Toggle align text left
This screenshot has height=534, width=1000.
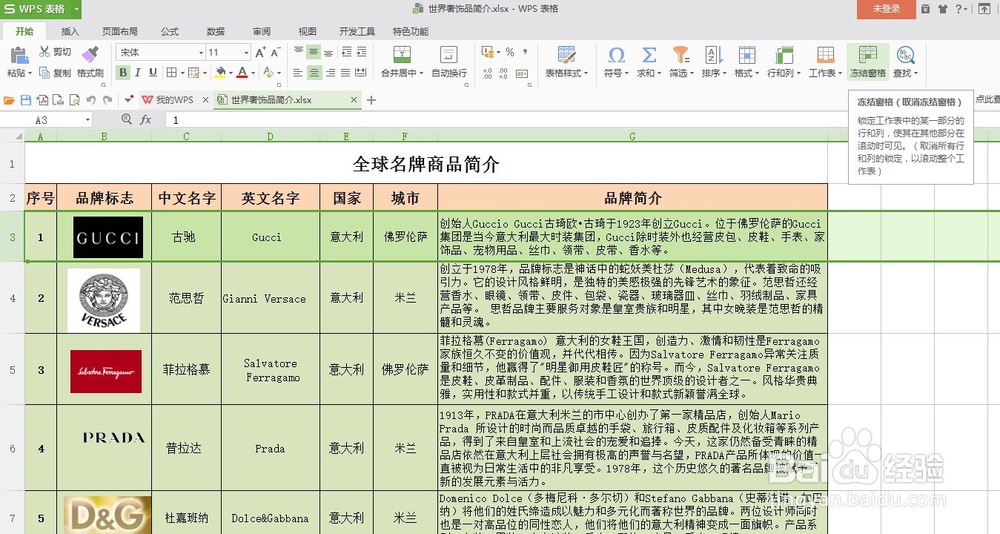298,73
